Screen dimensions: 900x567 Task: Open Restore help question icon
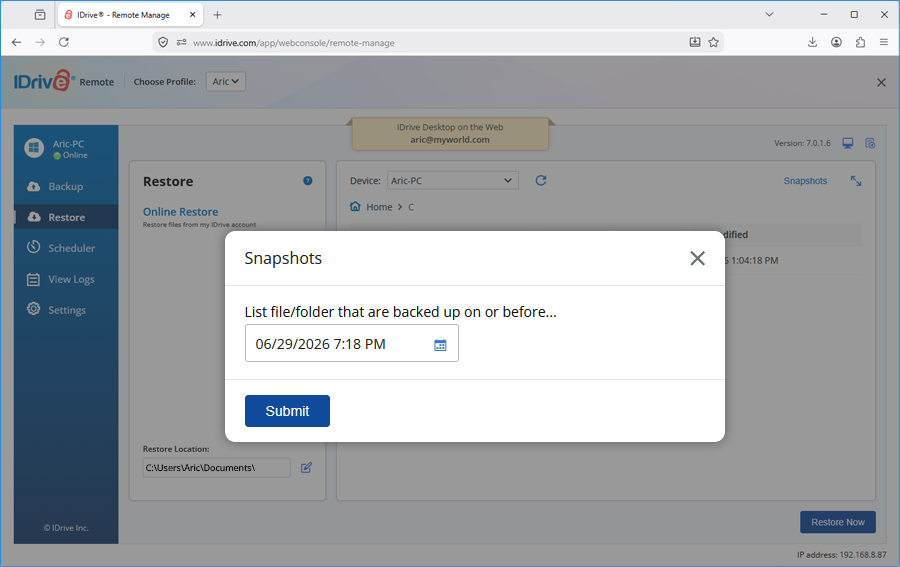(x=308, y=181)
